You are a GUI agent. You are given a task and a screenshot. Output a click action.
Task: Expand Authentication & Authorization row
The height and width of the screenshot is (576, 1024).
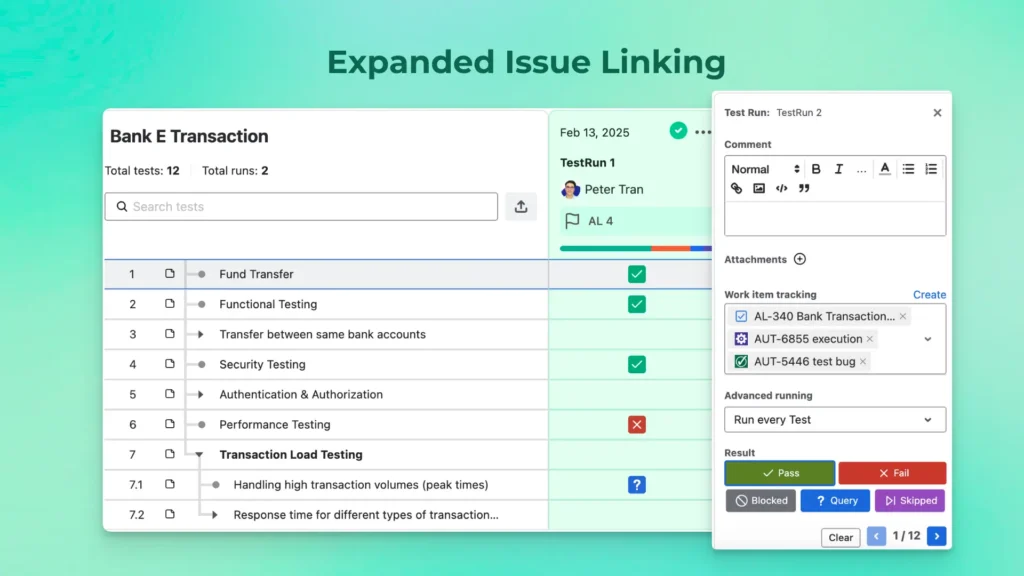coord(200,394)
